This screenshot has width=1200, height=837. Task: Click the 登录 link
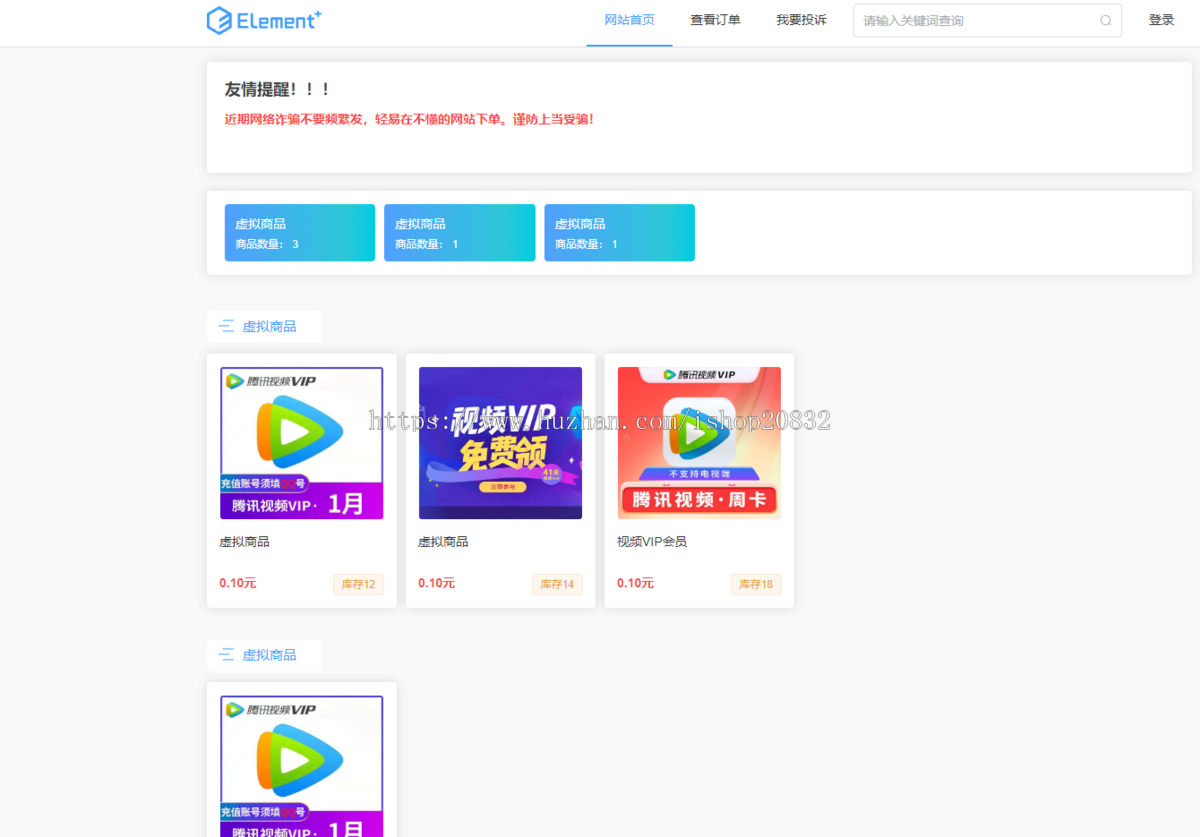(x=1161, y=20)
